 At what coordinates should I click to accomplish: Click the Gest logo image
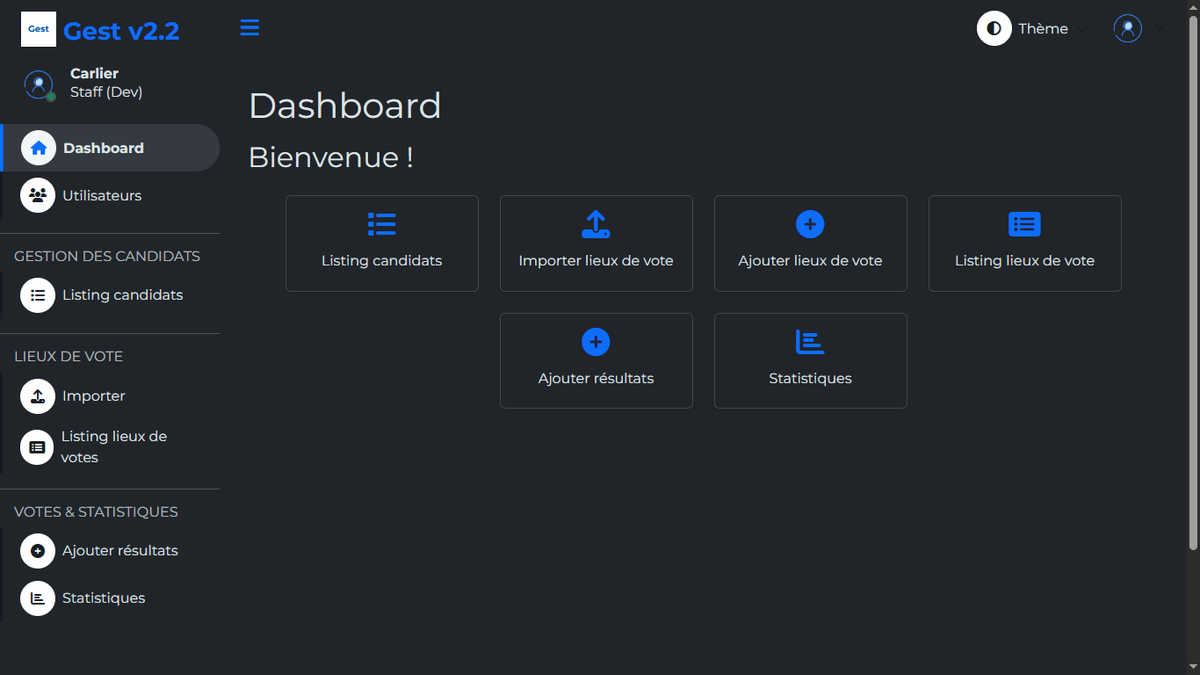38,29
